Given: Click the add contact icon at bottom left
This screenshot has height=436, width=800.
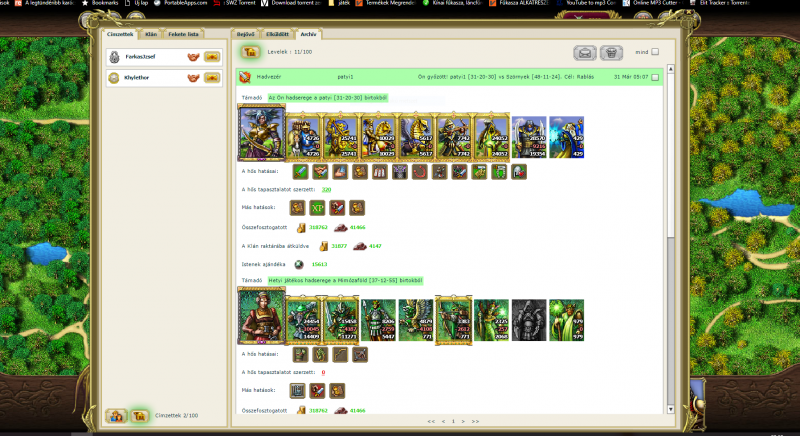Looking at the screenshot, I should [115, 415].
